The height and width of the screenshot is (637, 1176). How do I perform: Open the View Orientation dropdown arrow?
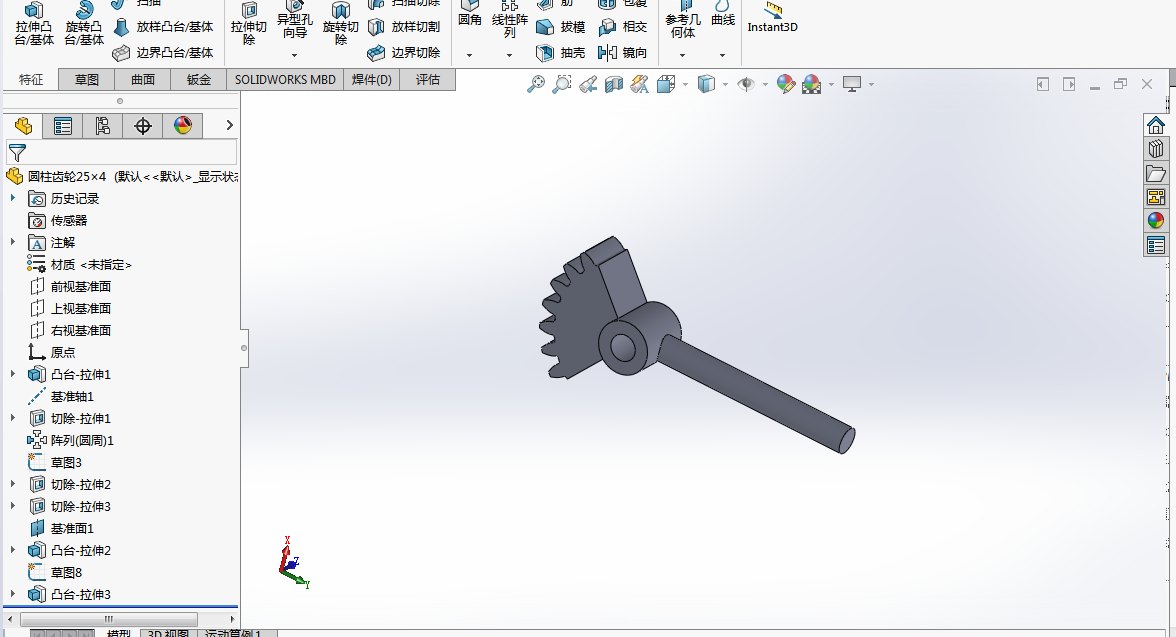(685, 84)
